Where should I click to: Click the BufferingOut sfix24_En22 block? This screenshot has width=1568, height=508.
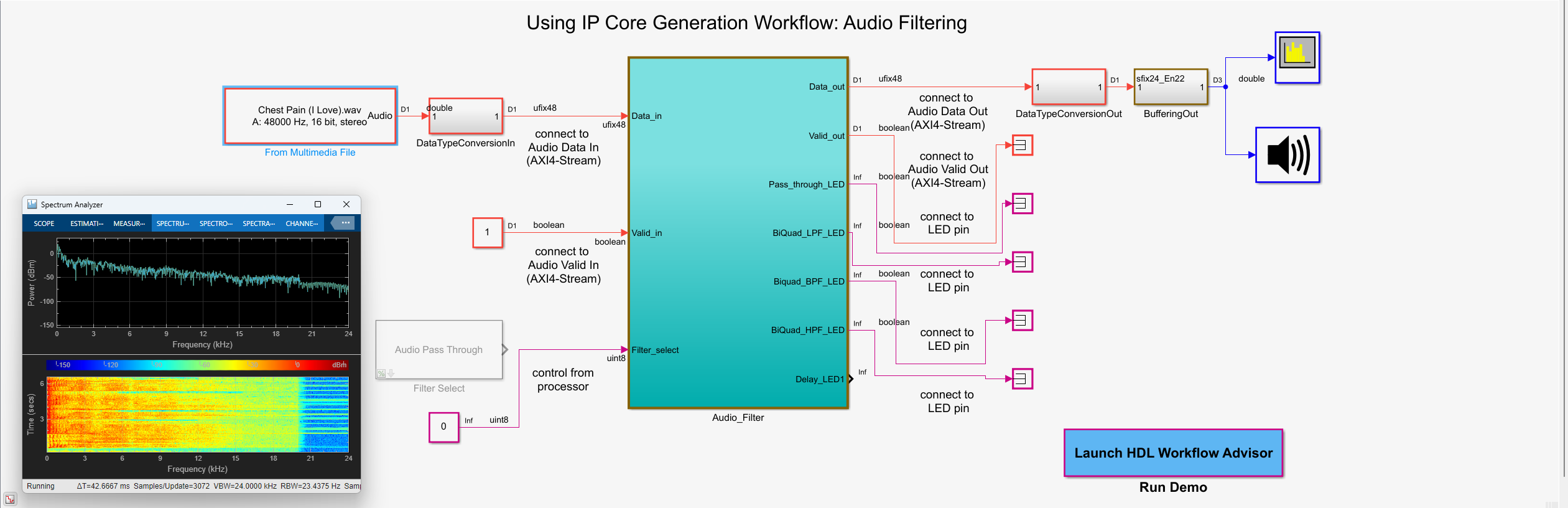pyautogui.click(x=1170, y=87)
